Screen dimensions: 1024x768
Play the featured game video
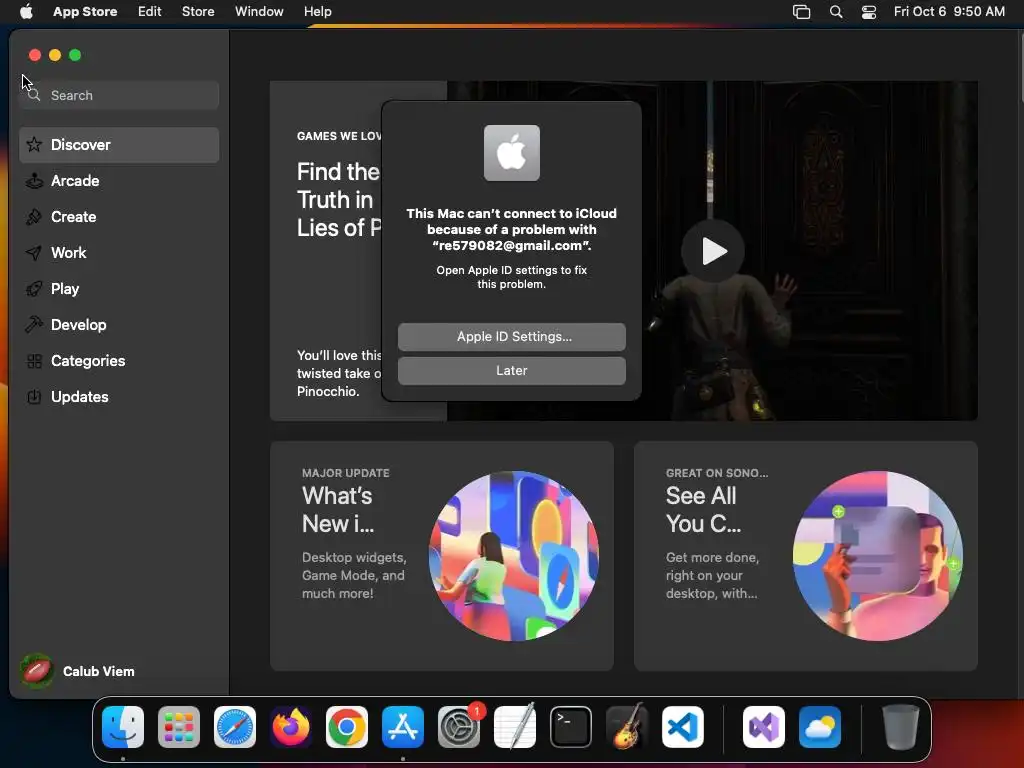[712, 251]
